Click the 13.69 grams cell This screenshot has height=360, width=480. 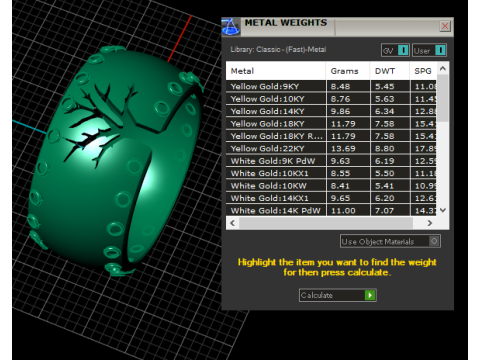click(x=348, y=148)
